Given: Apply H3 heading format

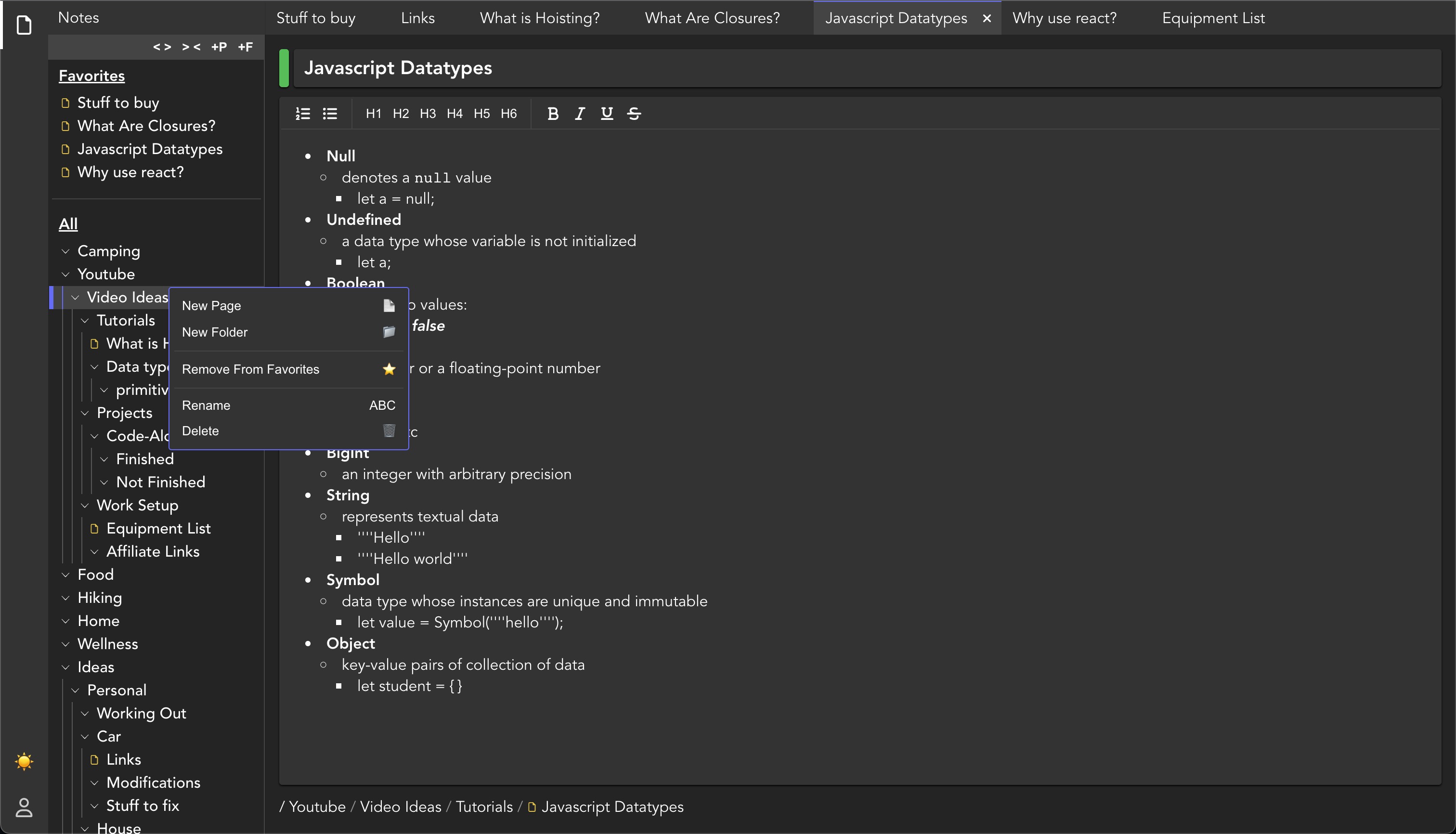Looking at the screenshot, I should (427, 114).
